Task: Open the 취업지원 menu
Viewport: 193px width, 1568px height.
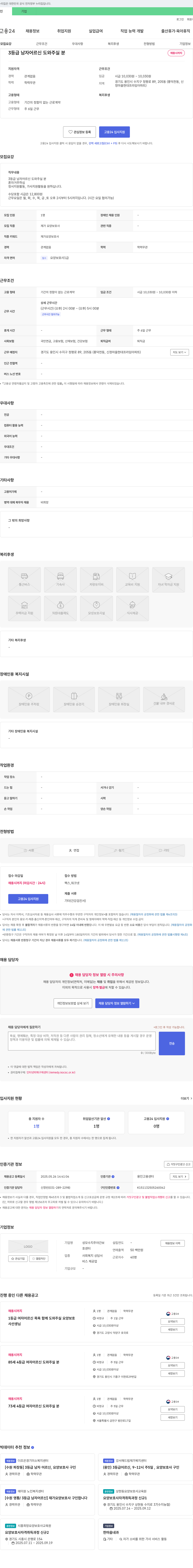Action: [64, 31]
